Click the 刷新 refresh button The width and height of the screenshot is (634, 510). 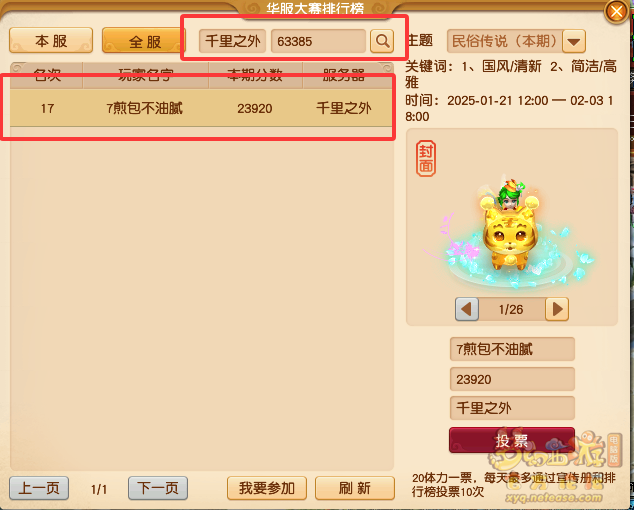(355, 488)
